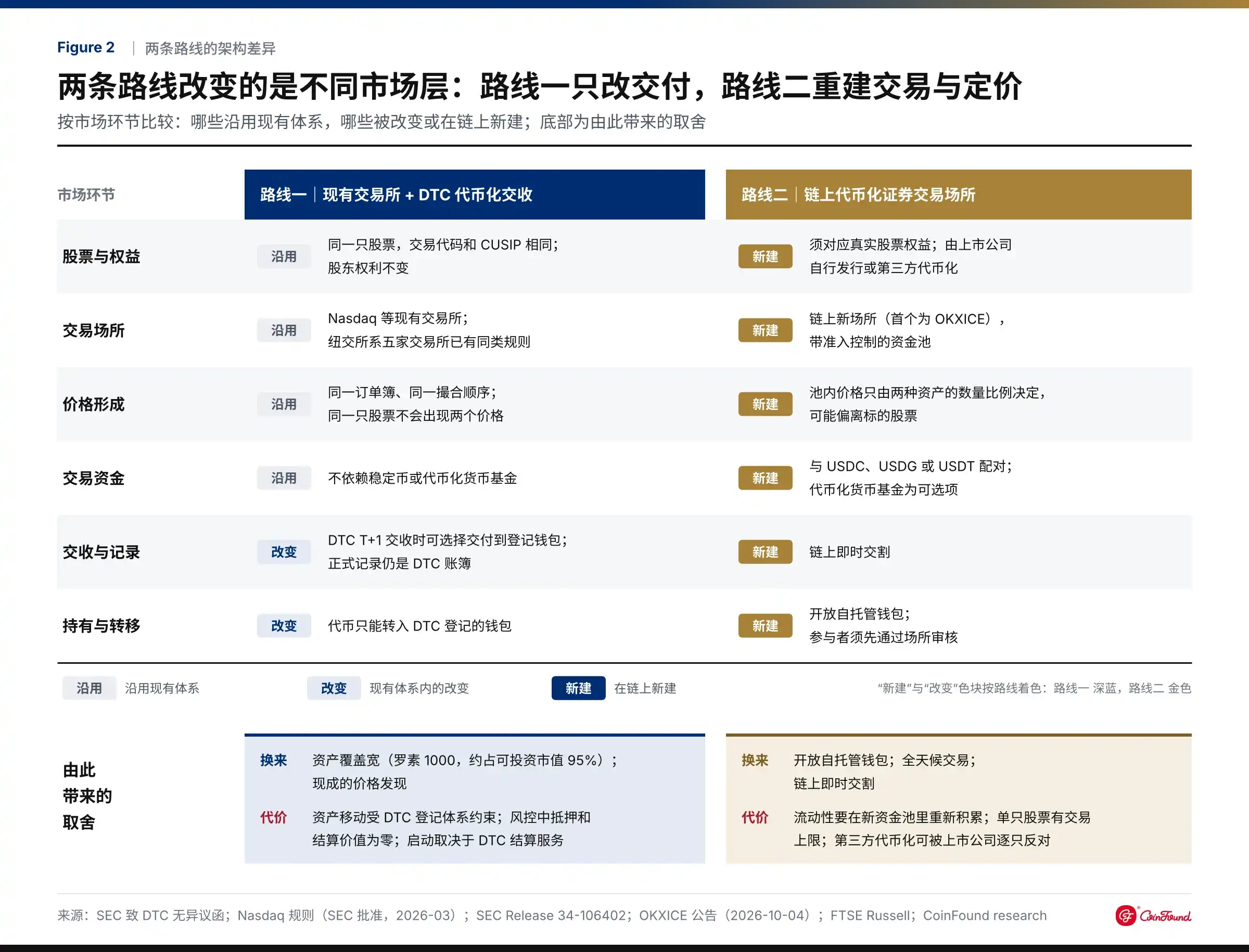Click the 改变 badge in 交收与记录 row
Viewport: 1249px width, 952px height.
click(284, 552)
